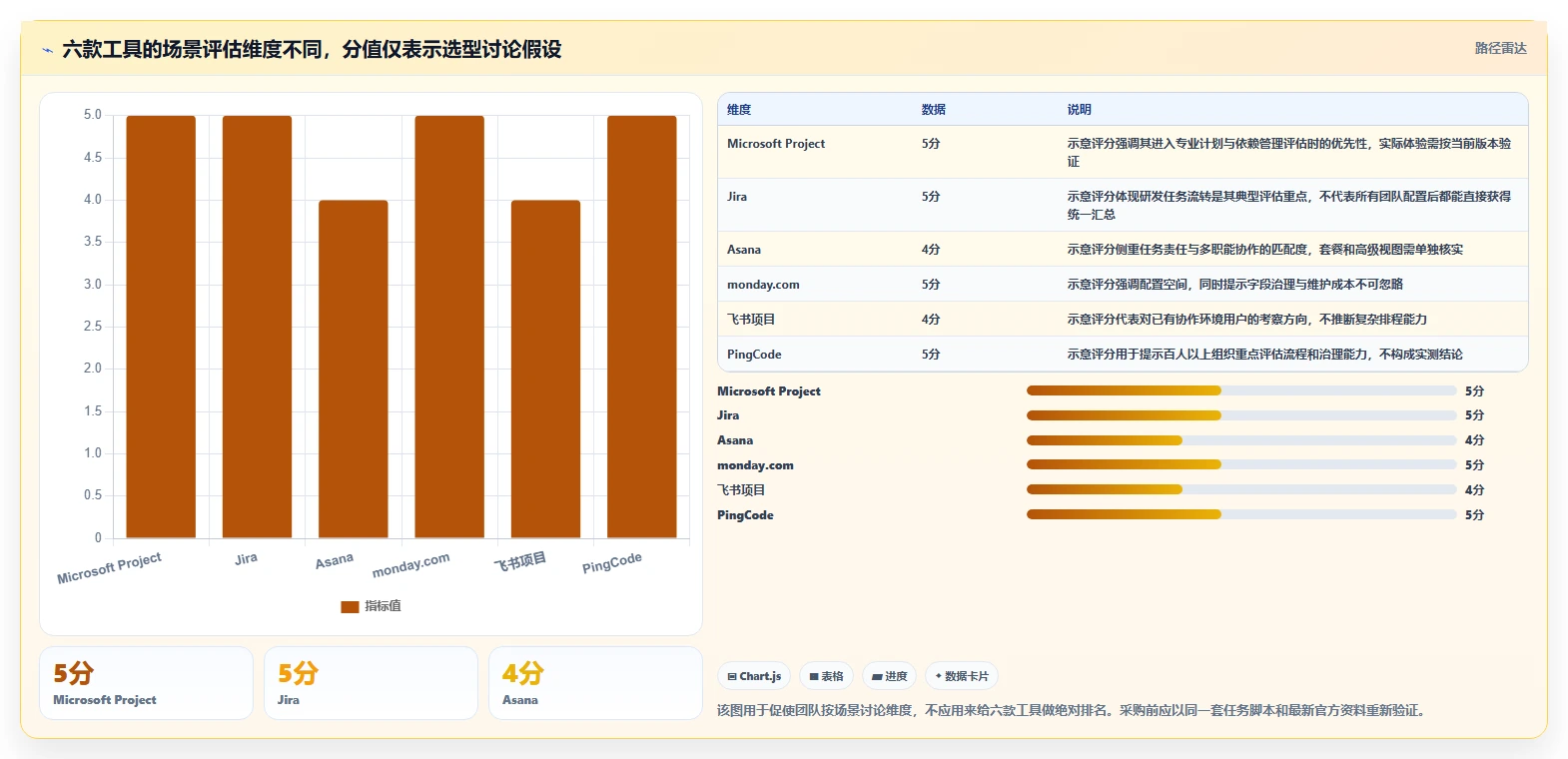
Task: Click the PingCode progress bar
Action: [1241, 514]
